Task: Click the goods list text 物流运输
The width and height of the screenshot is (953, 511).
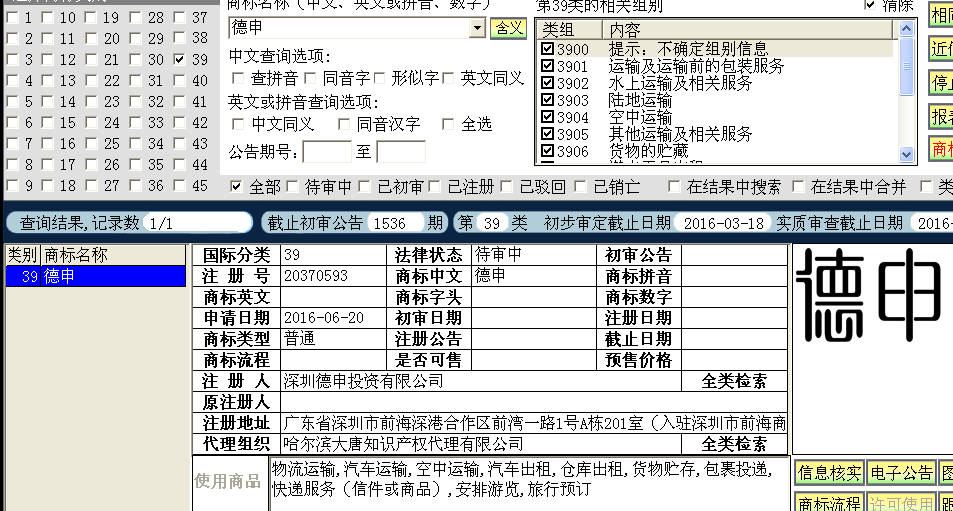Action: point(303,469)
